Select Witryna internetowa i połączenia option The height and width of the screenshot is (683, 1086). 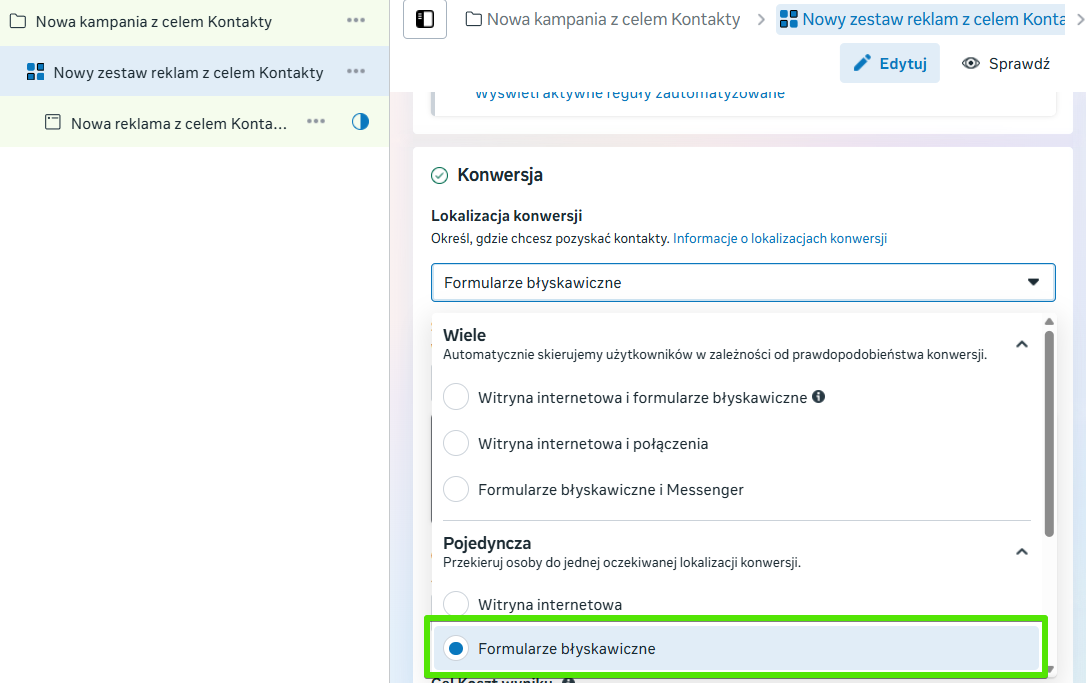tap(456, 443)
